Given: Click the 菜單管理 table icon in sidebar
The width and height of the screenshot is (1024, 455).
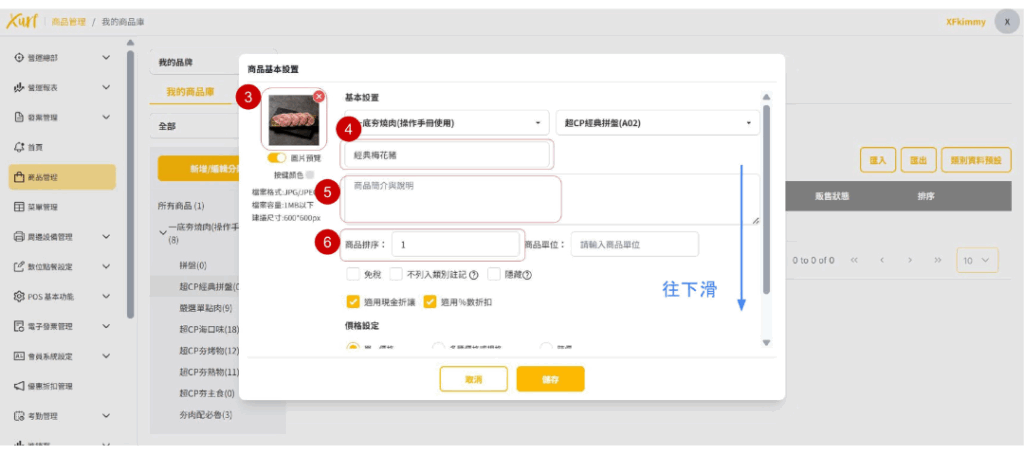Looking at the screenshot, I should [x=19, y=207].
